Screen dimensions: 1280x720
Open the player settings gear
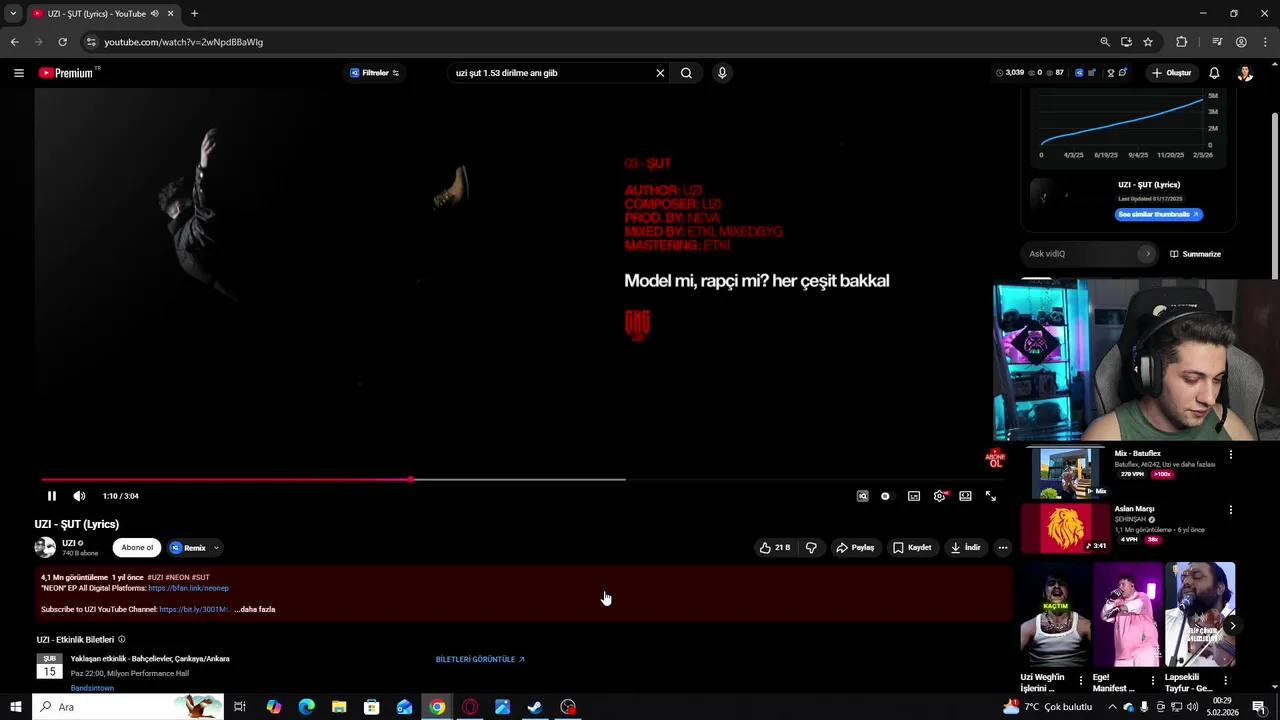click(939, 496)
